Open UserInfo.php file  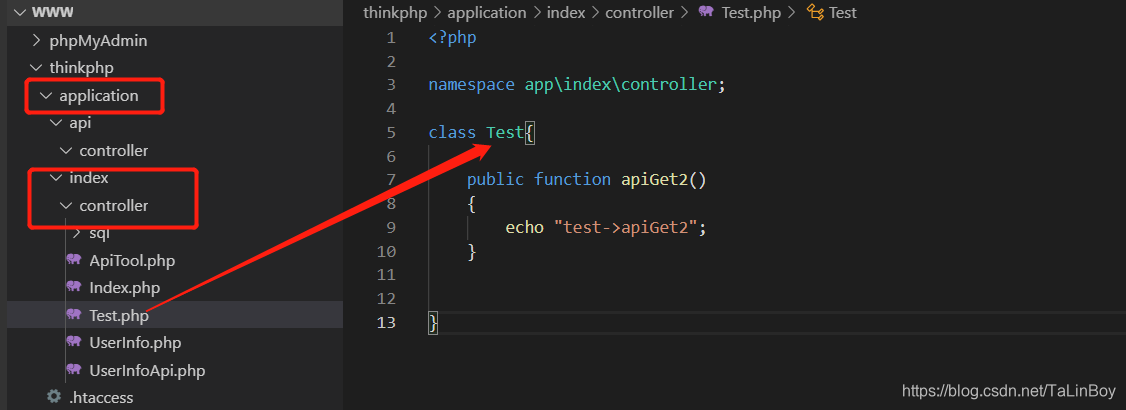pos(135,343)
